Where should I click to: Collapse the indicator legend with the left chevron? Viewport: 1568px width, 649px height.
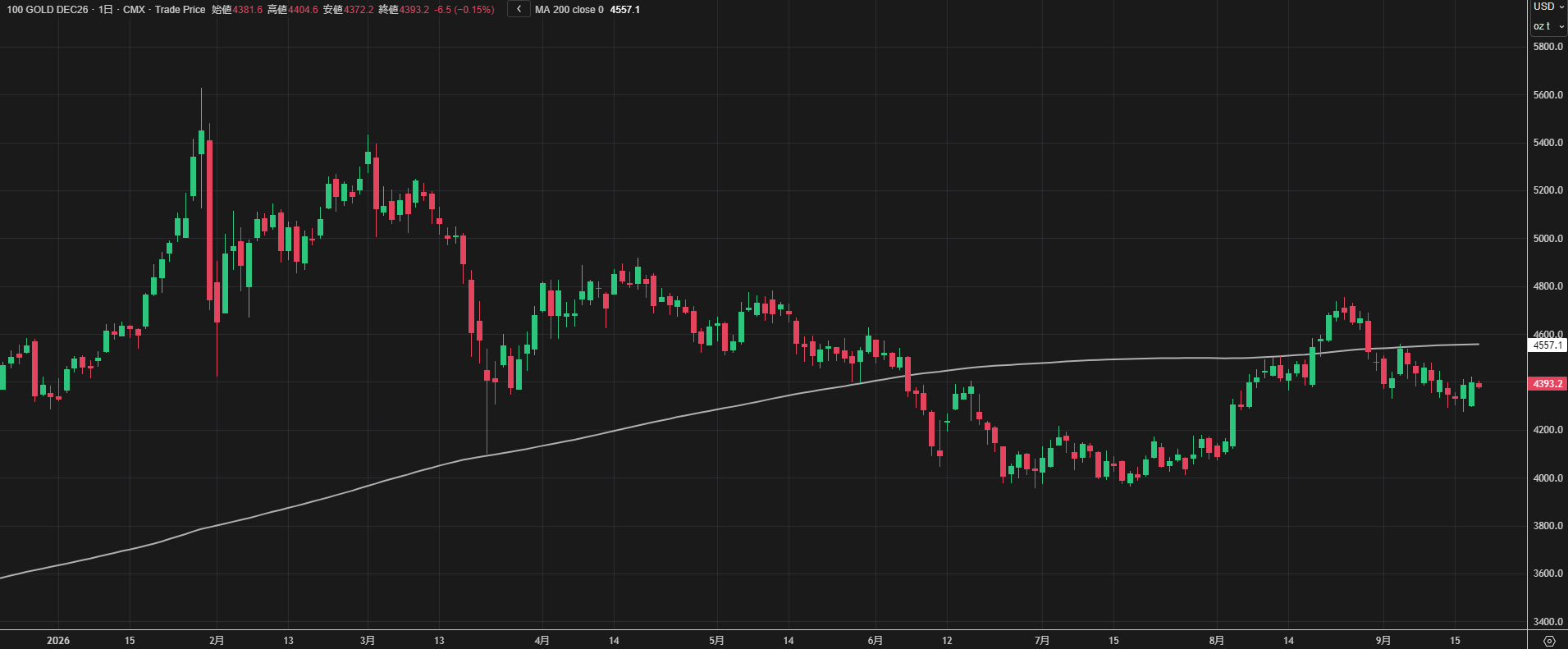pos(519,9)
